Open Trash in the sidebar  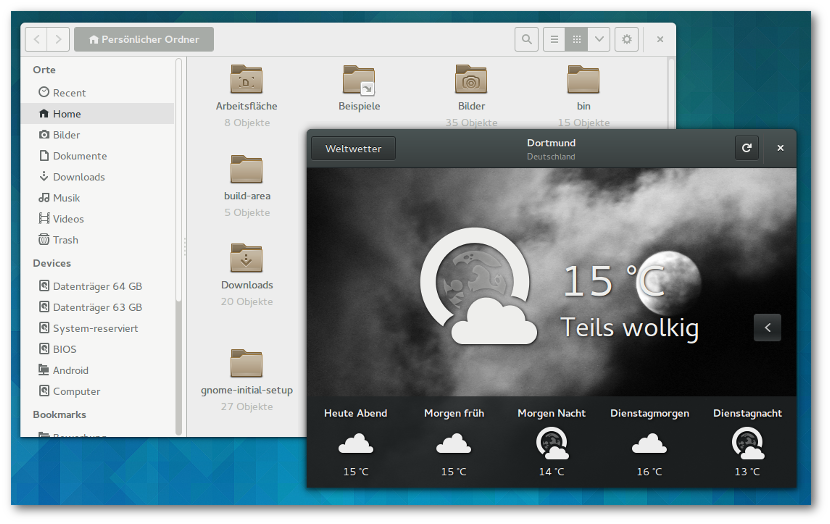[x=65, y=240]
